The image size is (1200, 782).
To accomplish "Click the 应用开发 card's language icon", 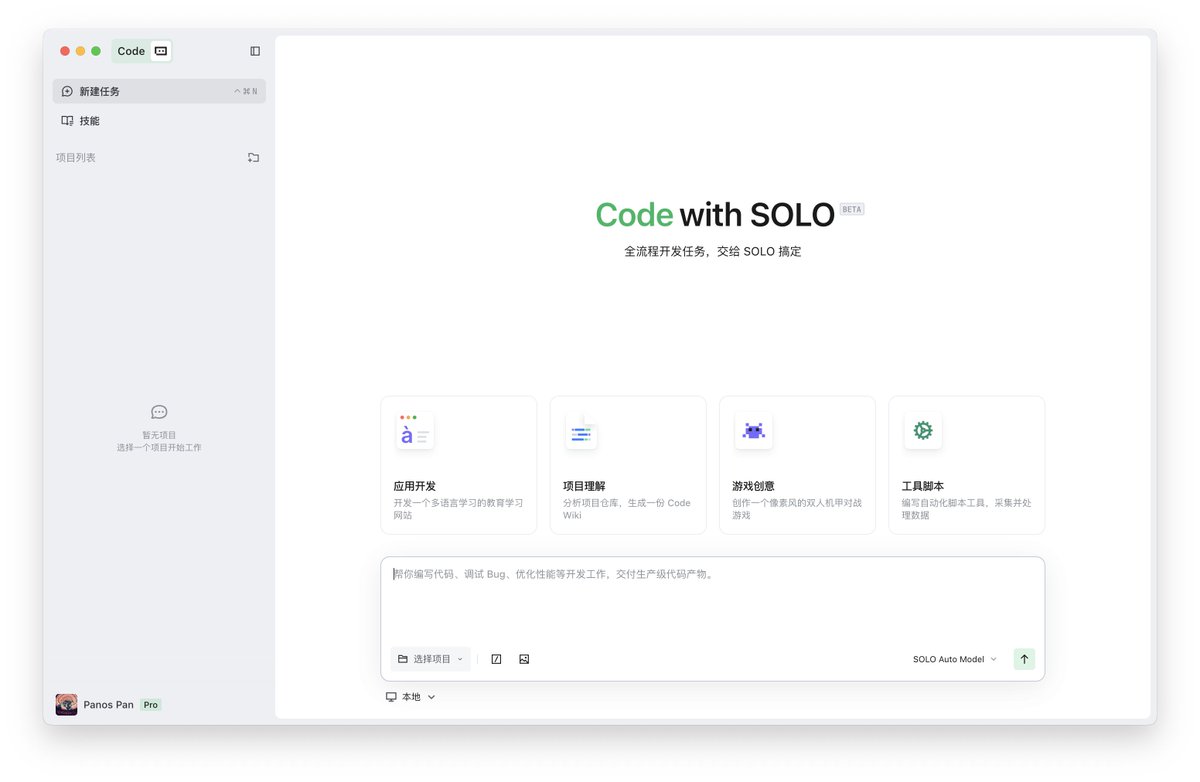I will (x=414, y=431).
